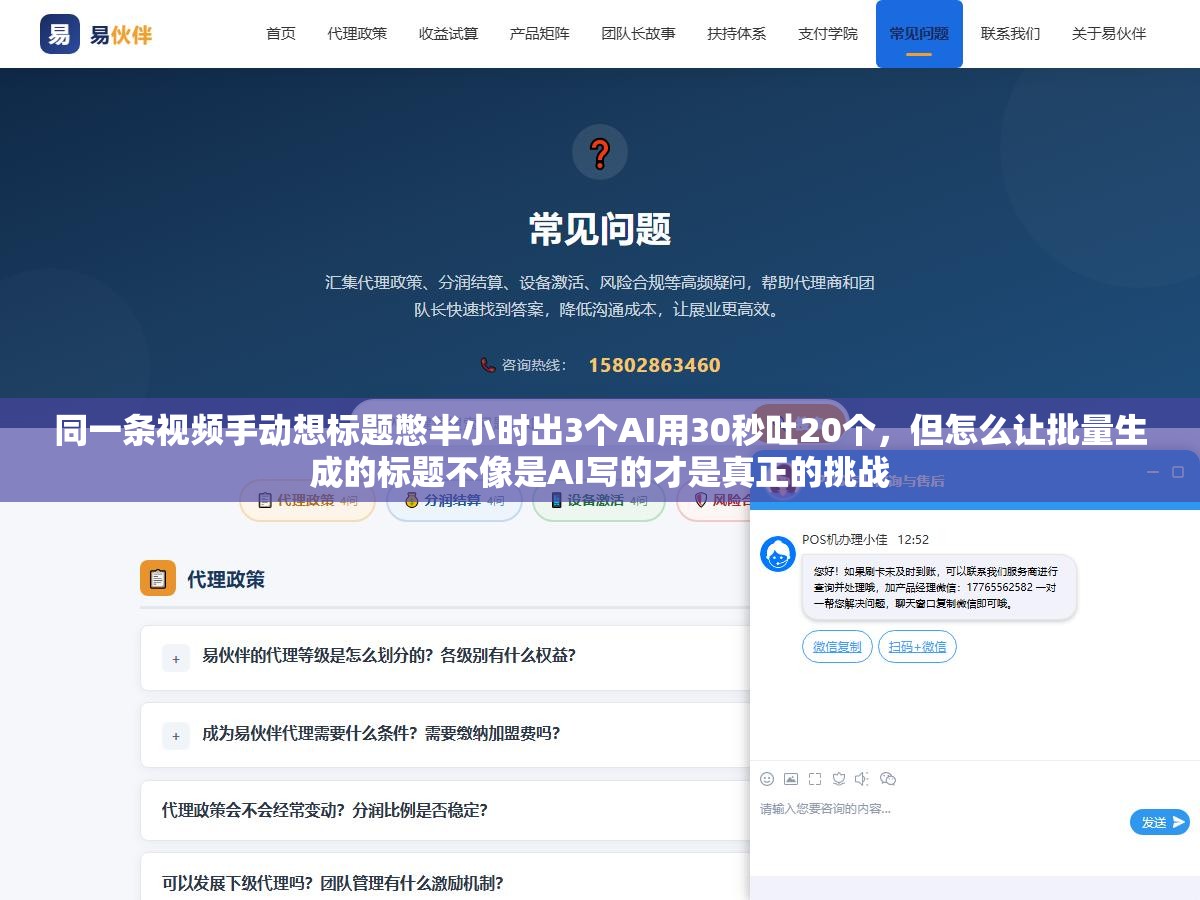Go to 收益试算 page
The width and height of the screenshot is (1200, 900).
(x=448, y=34)
